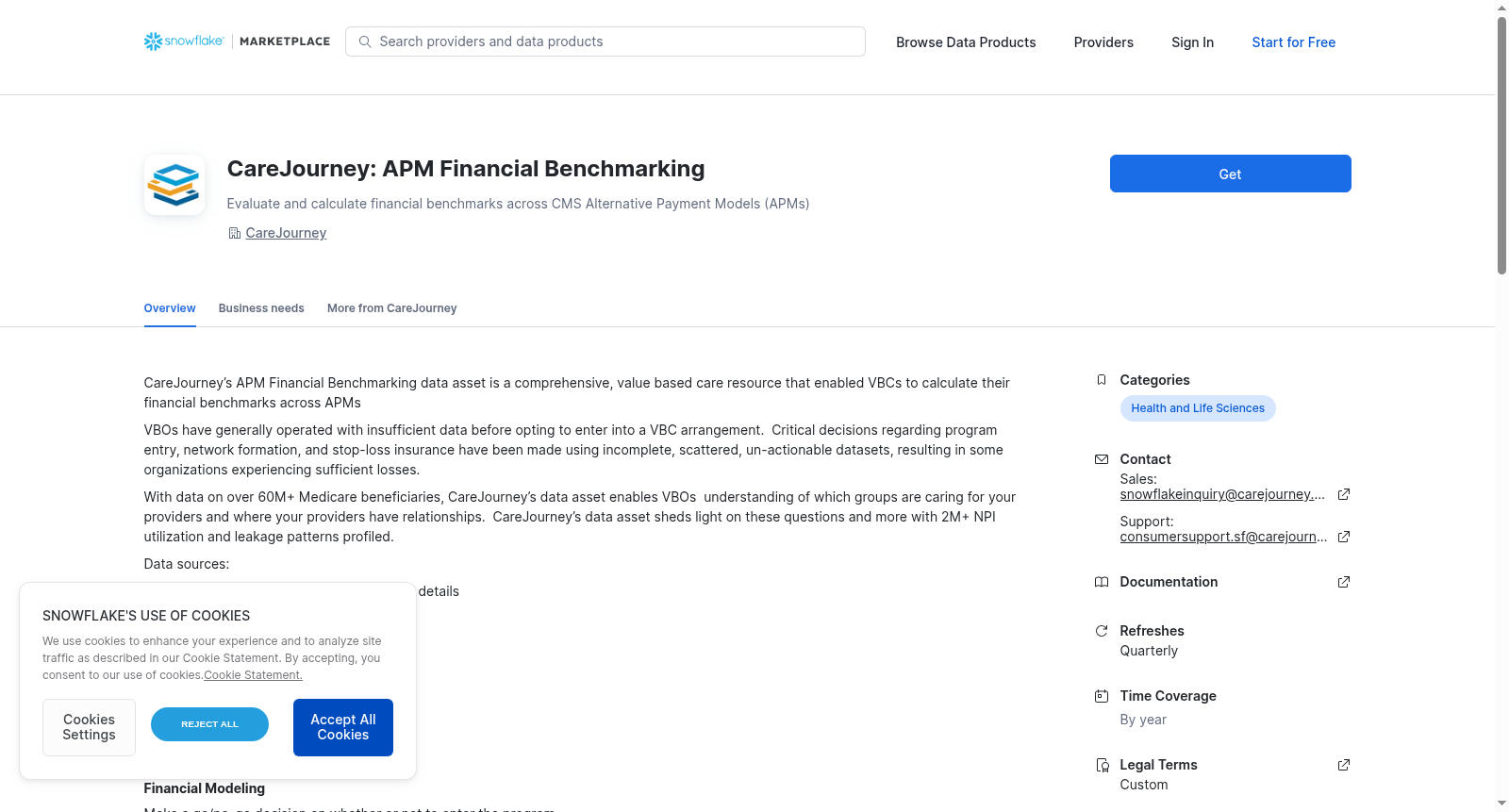This screenshot has width=1509, height=812.
Task: Click the CareJourney product logo thumbnail
Action: [174, 185]
